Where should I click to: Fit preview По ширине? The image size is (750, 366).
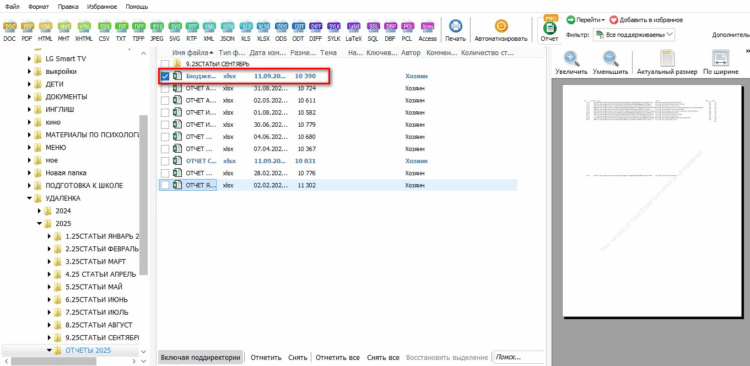click(x=720, y=63)
